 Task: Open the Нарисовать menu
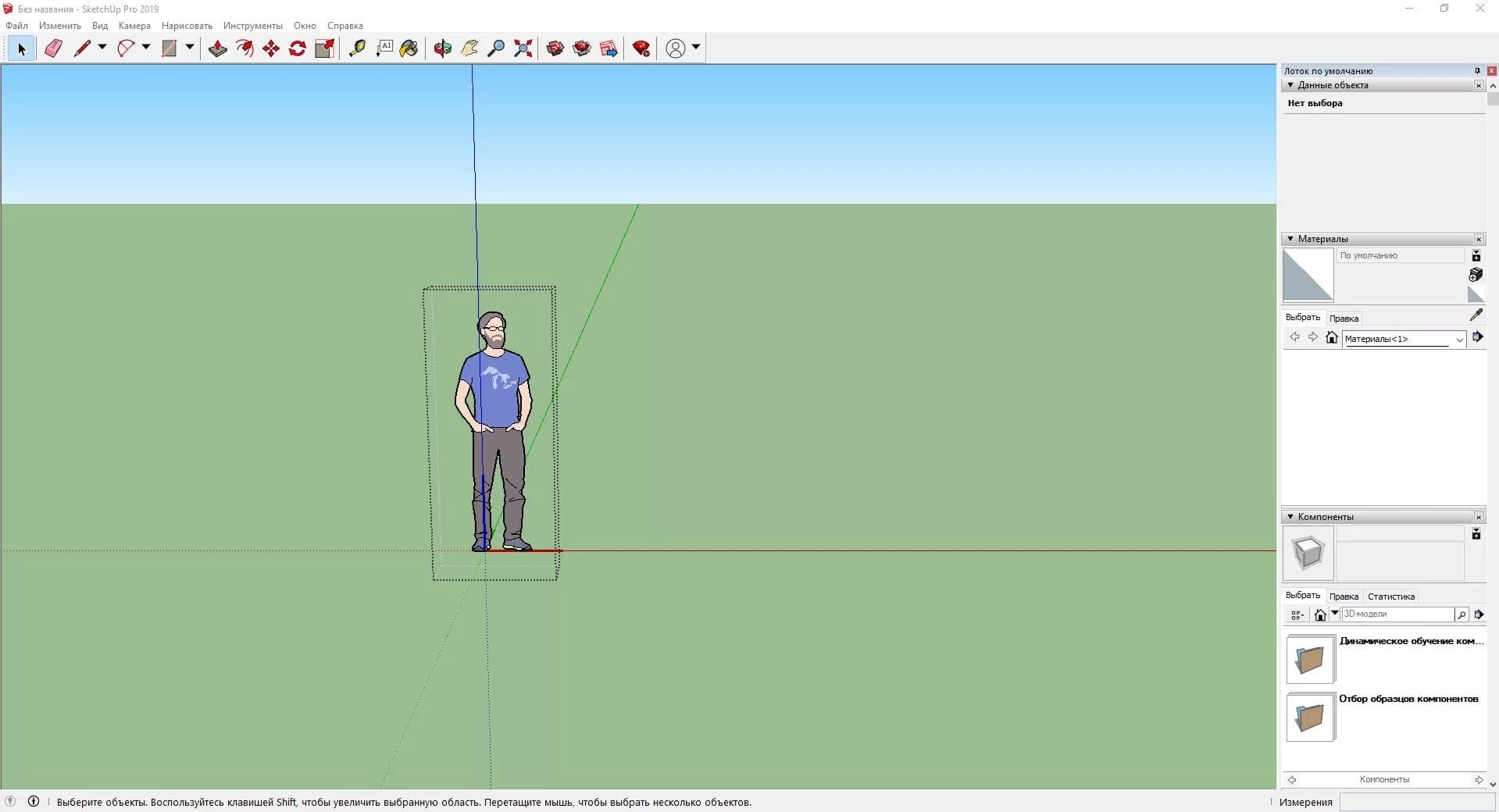(187, 26)
